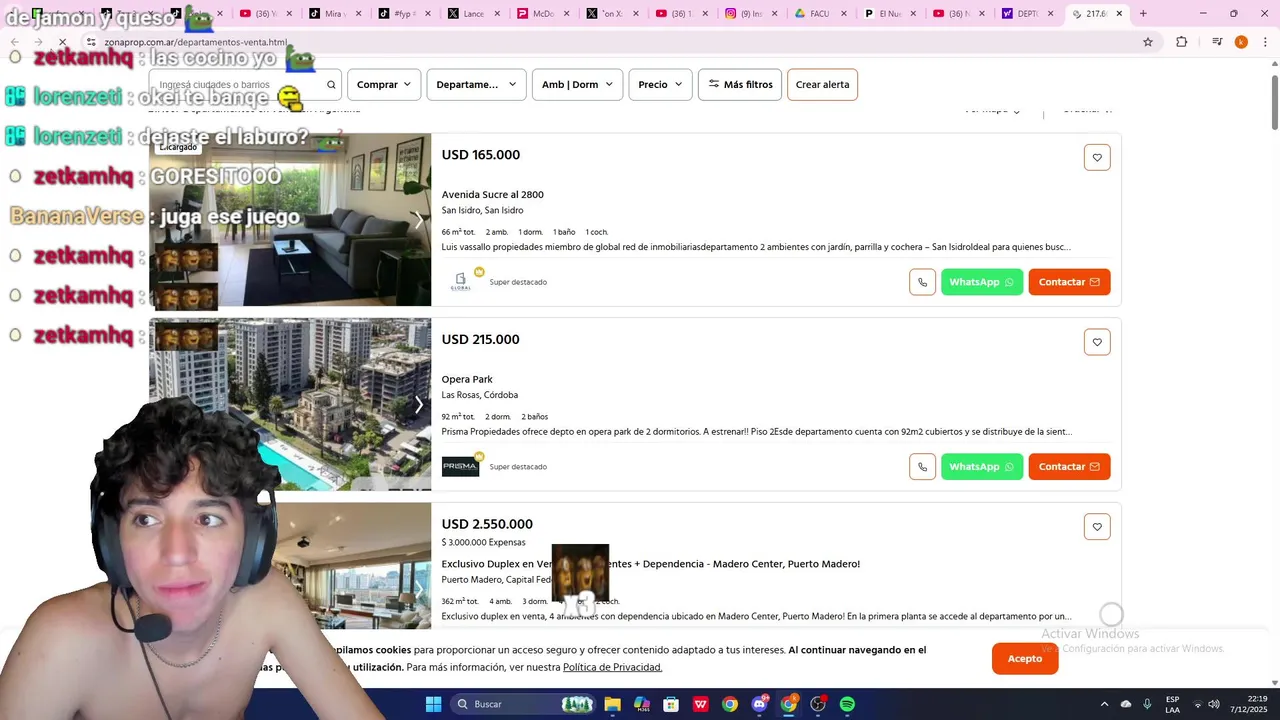This screenshot has height=720, width=1280.
Task: WhatsApp the Opera Park listing
Action: click(982, 467)
